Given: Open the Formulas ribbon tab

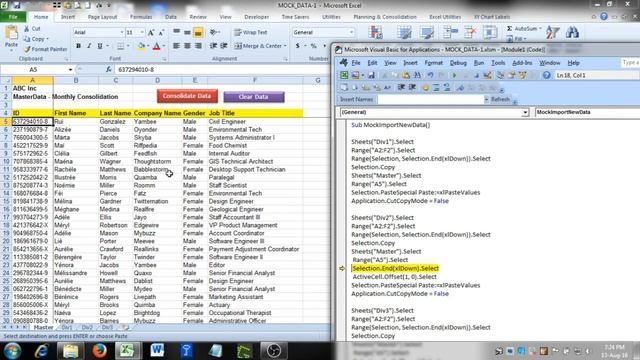Looking at the screenshot, I should click(141, 17).
